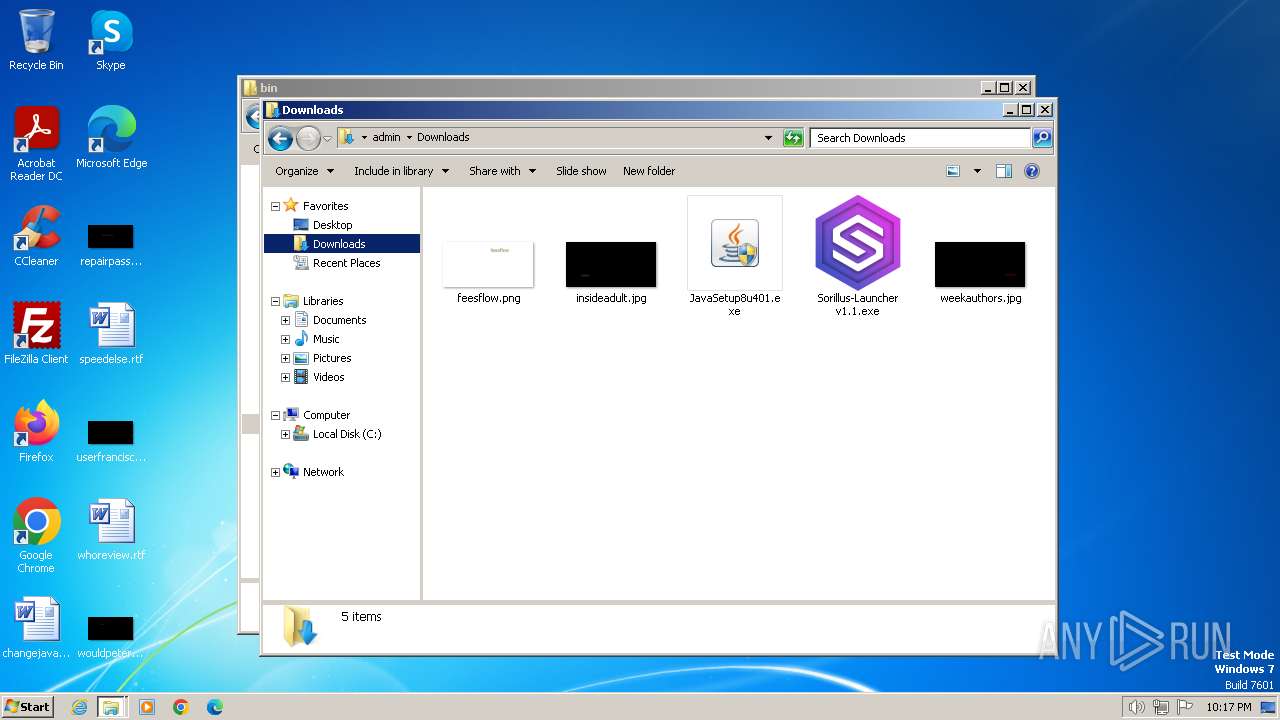
Task: Open the Start menu
Action: click(27, 707)
